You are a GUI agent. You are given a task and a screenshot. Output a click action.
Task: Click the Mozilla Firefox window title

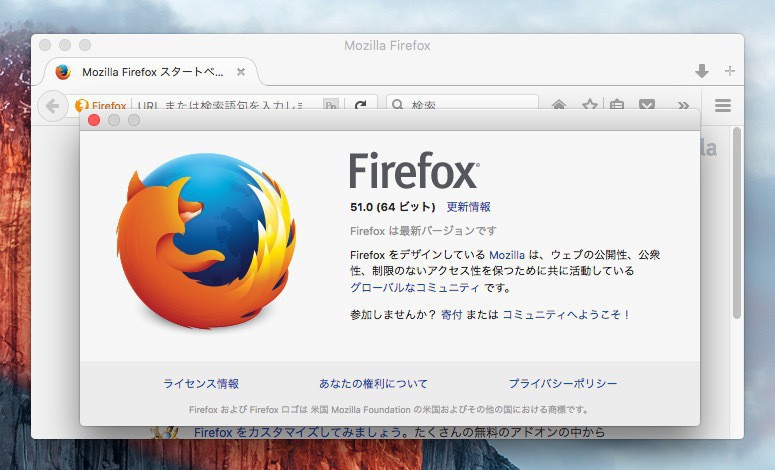coord(387,45)
